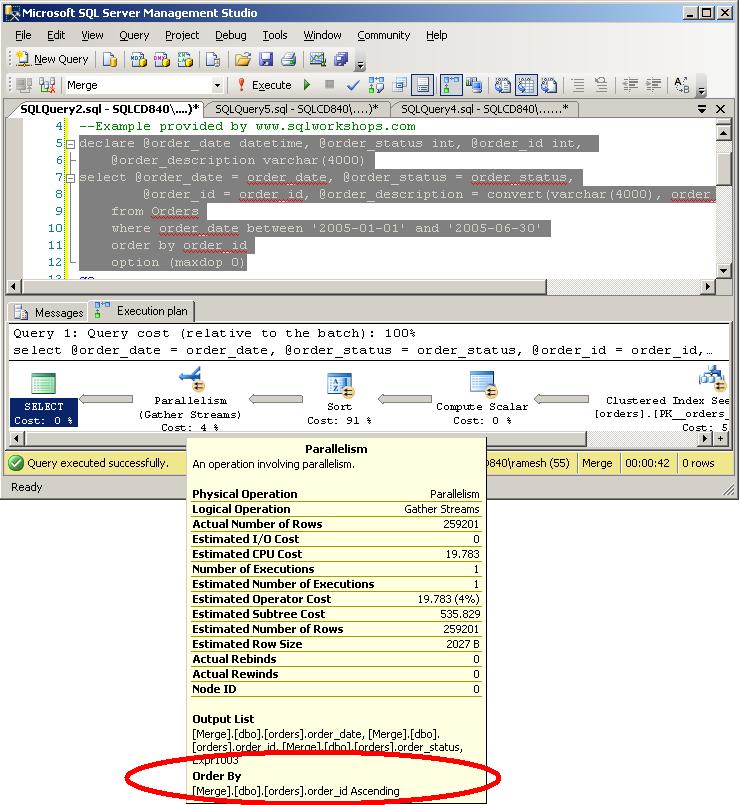Open the Window menu
Screen dimensions: 740x805
click(x=322, y=35)
